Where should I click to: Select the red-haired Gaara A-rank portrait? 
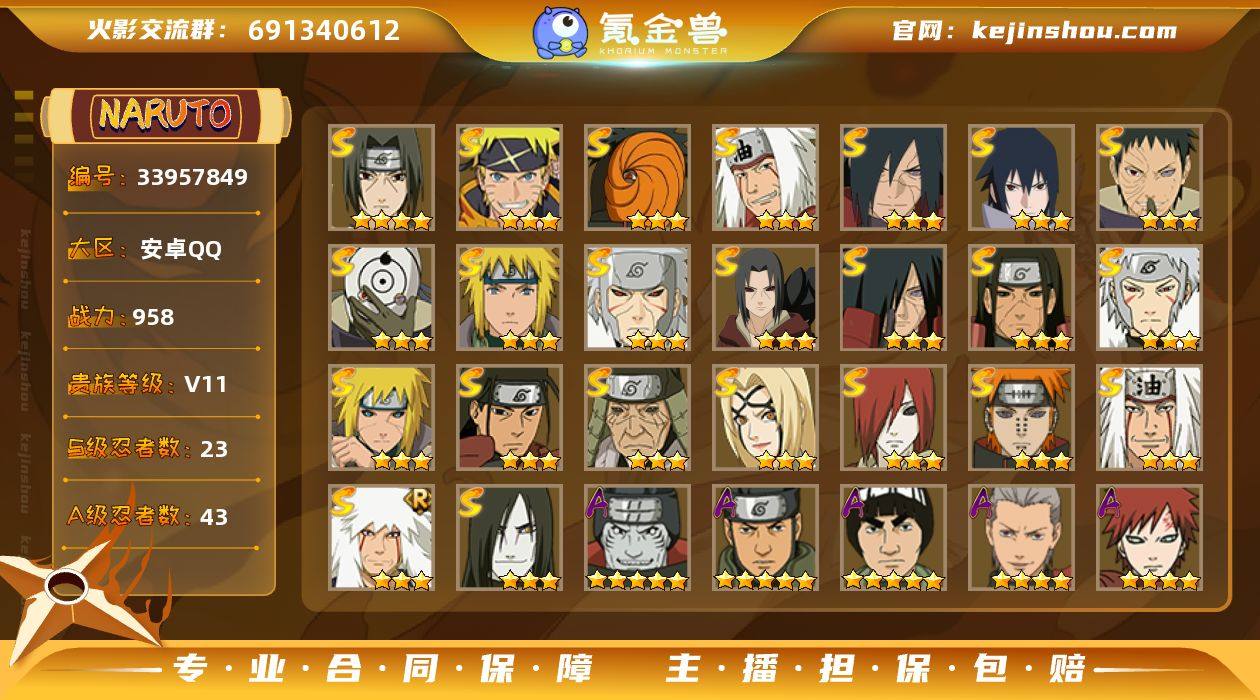pos(1149,537)
